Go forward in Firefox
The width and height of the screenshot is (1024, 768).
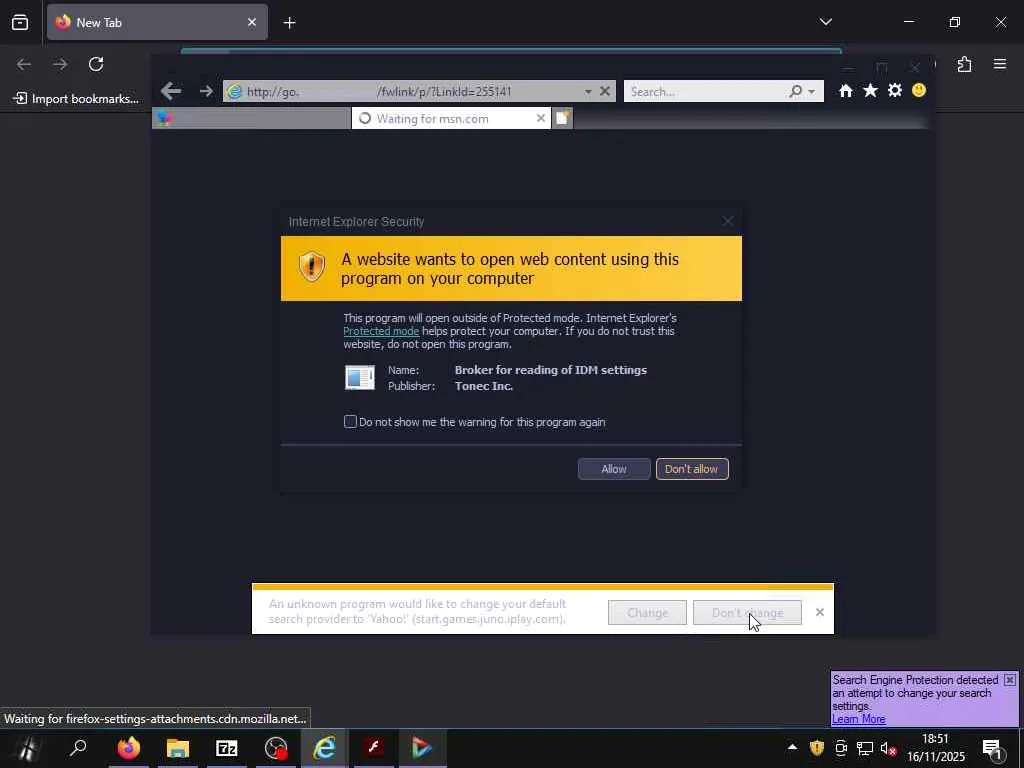(x=60, y=64)
